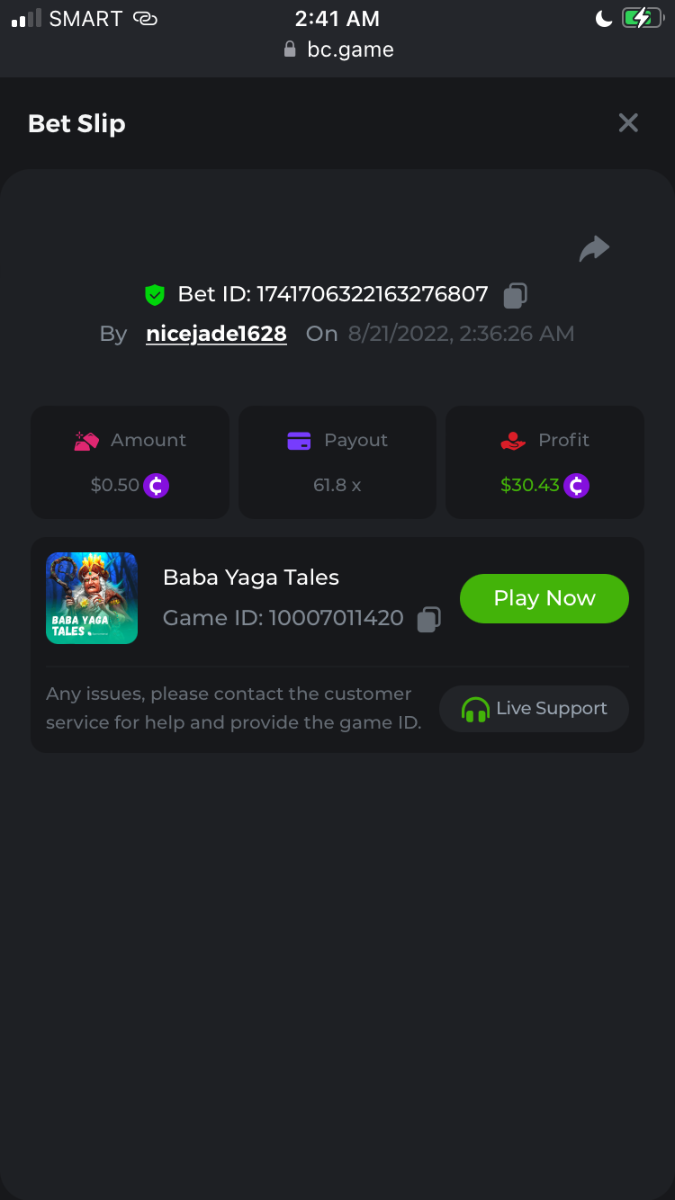Tap the bc.game address bar

point(338,50)
